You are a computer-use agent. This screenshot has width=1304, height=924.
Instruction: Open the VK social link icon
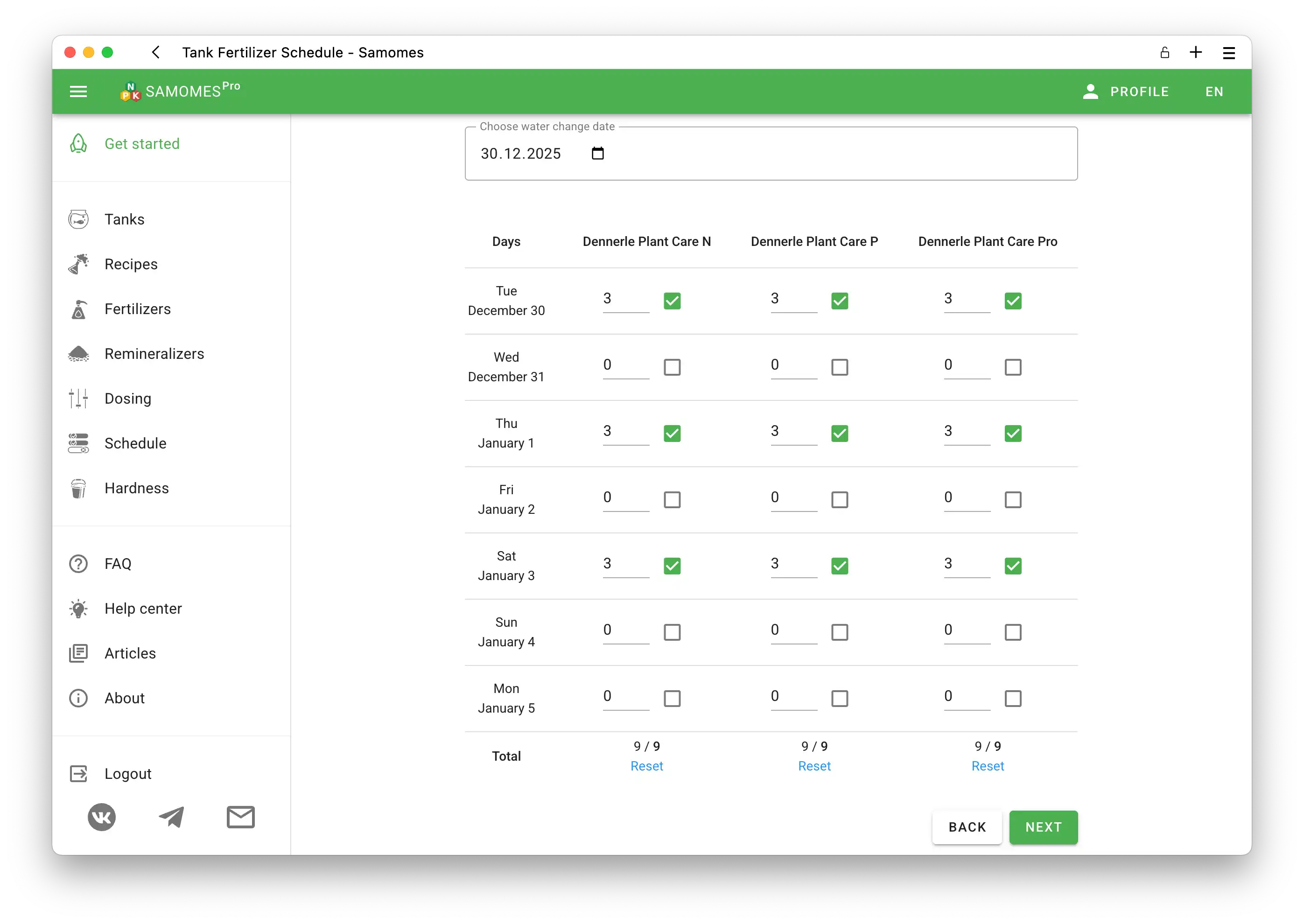click(x=102, y=817)
